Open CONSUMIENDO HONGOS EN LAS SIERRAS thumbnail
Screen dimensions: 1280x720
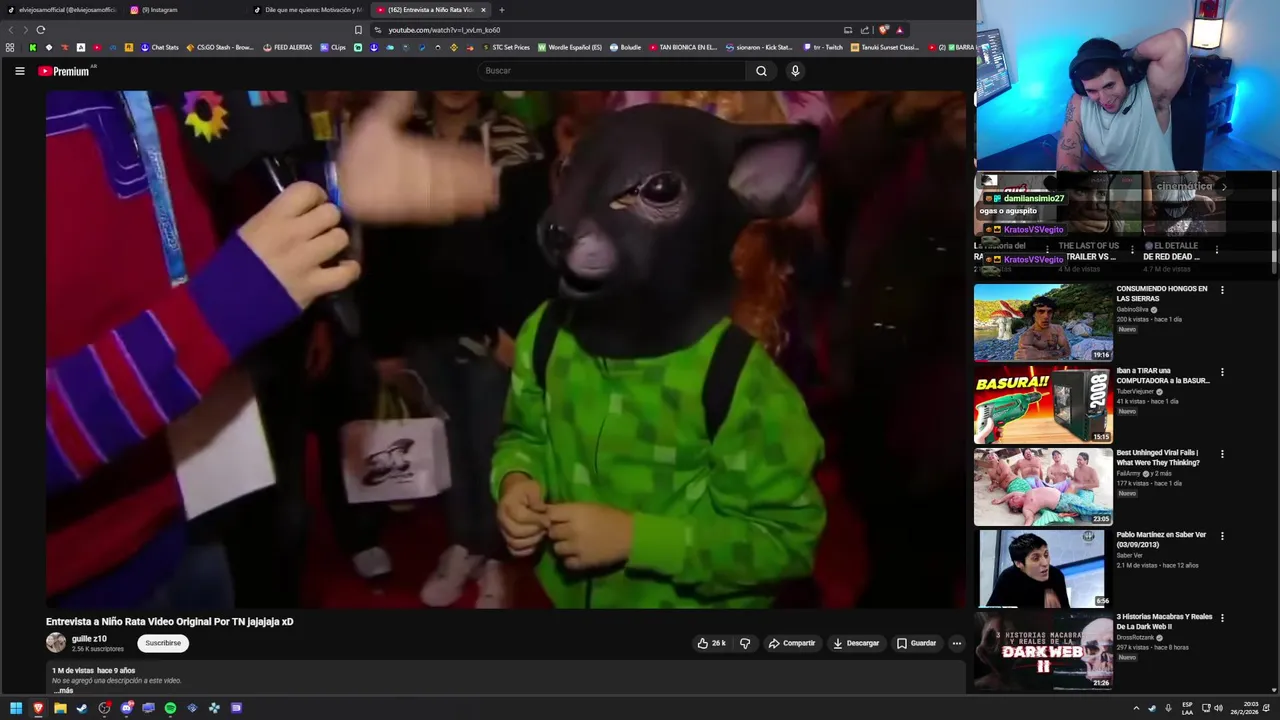(1043, 322)
